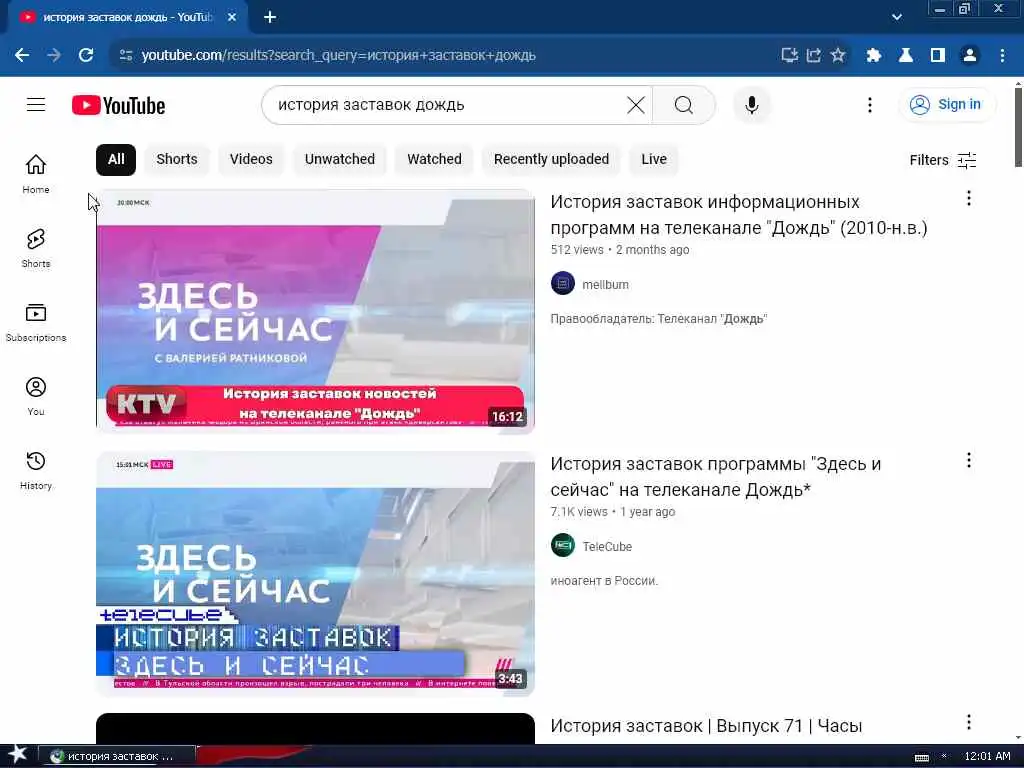Viewport: 1024px width, 768px height.
Task: Open more actions for the mellbum video
Action: 968,199
